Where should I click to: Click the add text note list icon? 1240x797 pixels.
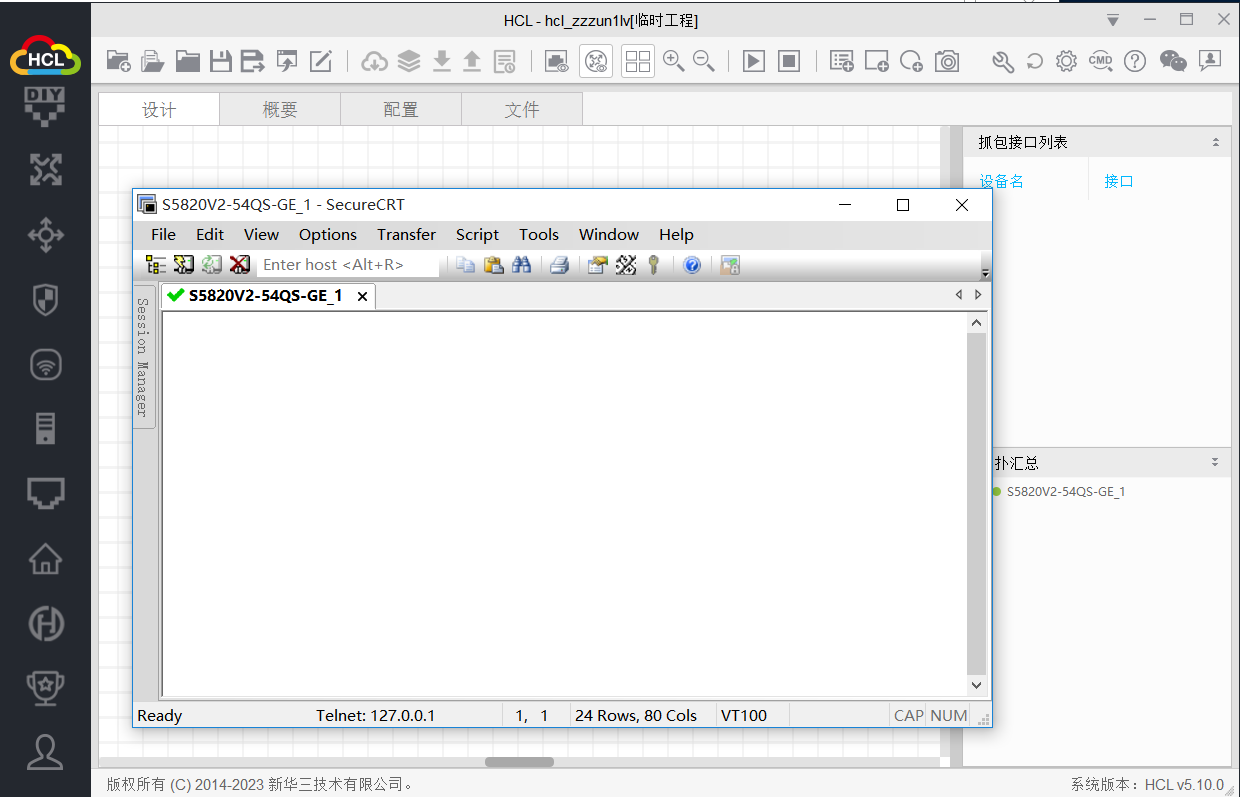point(842,61)
